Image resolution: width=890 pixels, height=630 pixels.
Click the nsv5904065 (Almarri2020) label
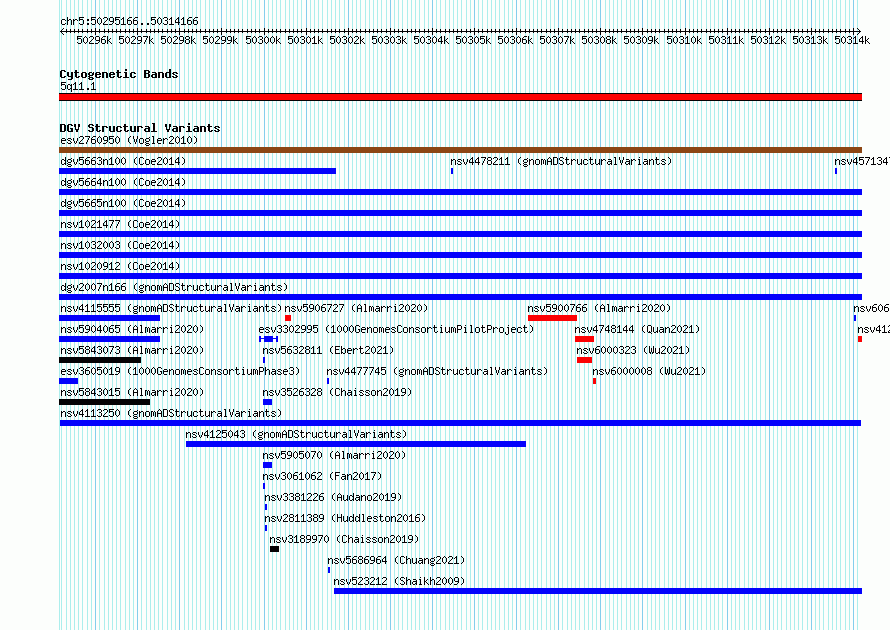coord(132,329)
